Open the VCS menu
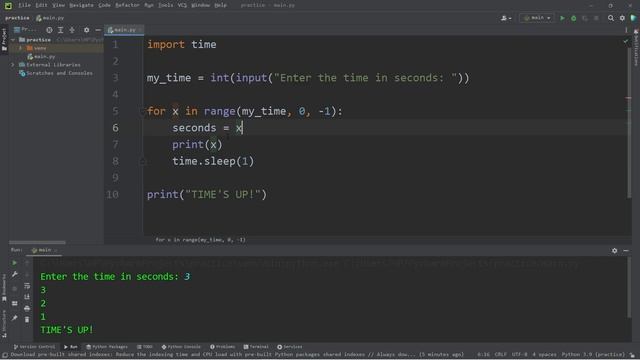 [x=182, y=5]
